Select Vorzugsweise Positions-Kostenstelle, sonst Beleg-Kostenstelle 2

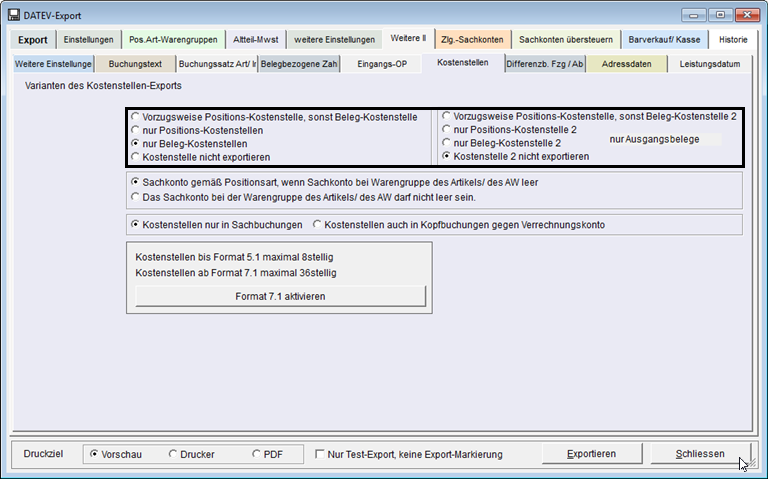(589, 116)
